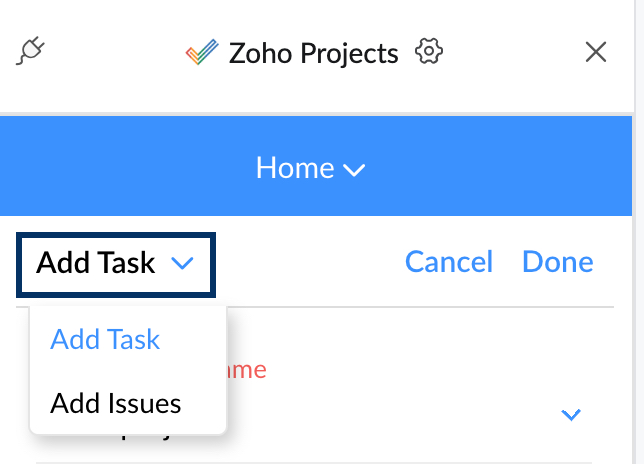Screen dimensions: 644x464
Task: Click Done to save the task
Action: (x=558, y=262)
